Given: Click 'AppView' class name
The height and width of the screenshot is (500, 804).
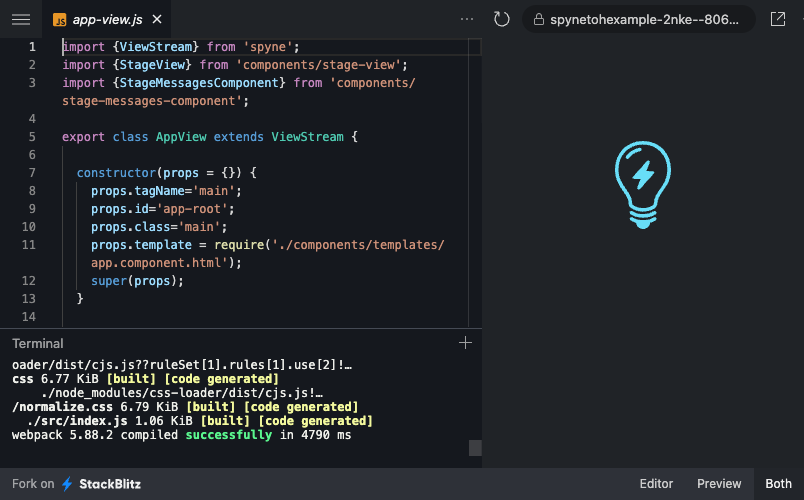Looking at the screenshot, I should (181, 137).
